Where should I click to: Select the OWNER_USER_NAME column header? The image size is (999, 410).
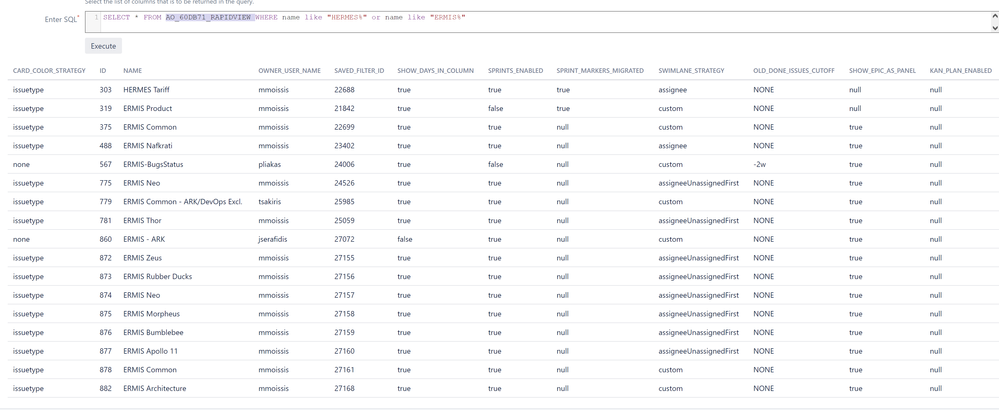[289, 71]
